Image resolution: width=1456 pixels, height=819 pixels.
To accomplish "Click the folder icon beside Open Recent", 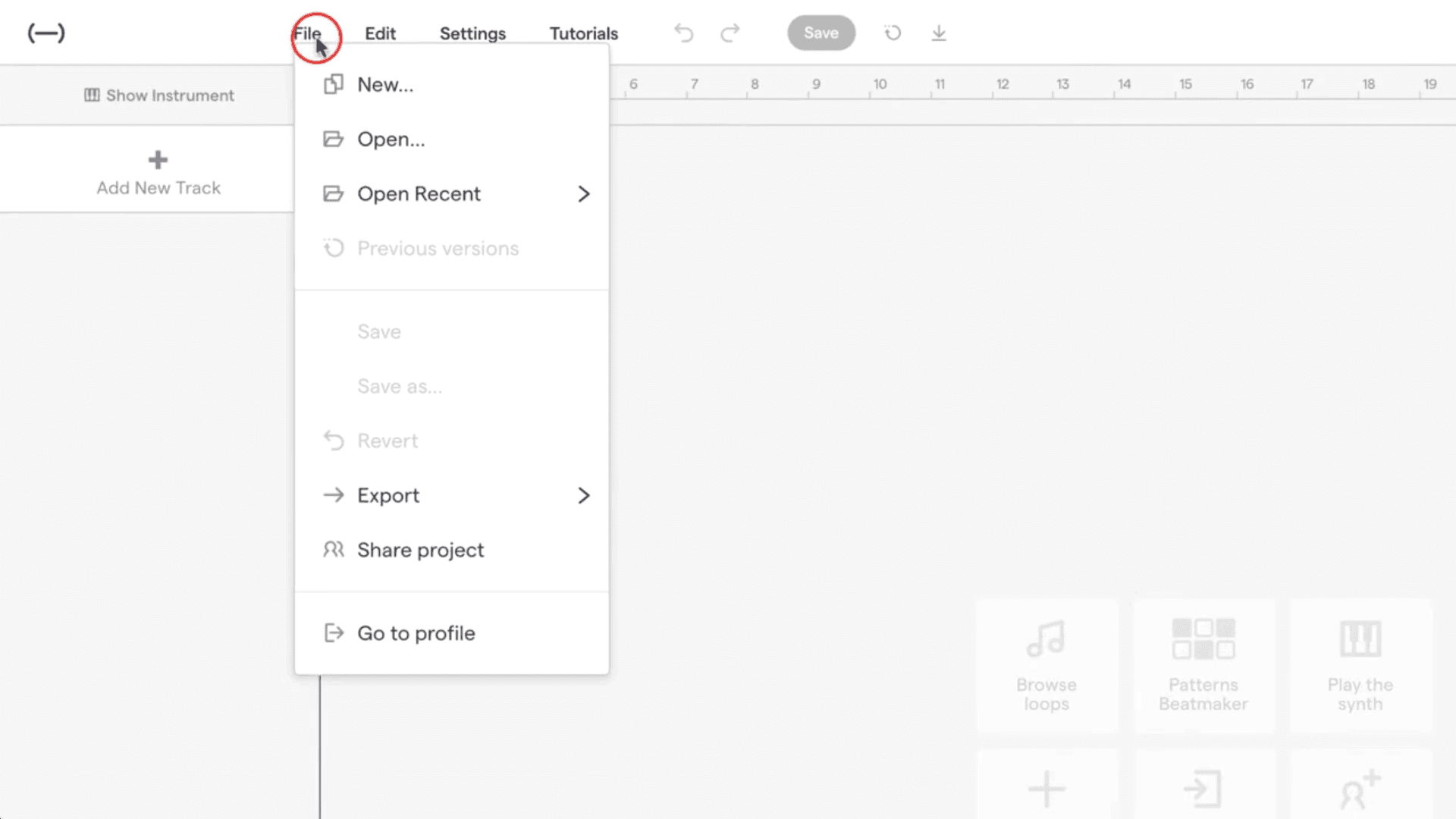I will pos(334,193).
